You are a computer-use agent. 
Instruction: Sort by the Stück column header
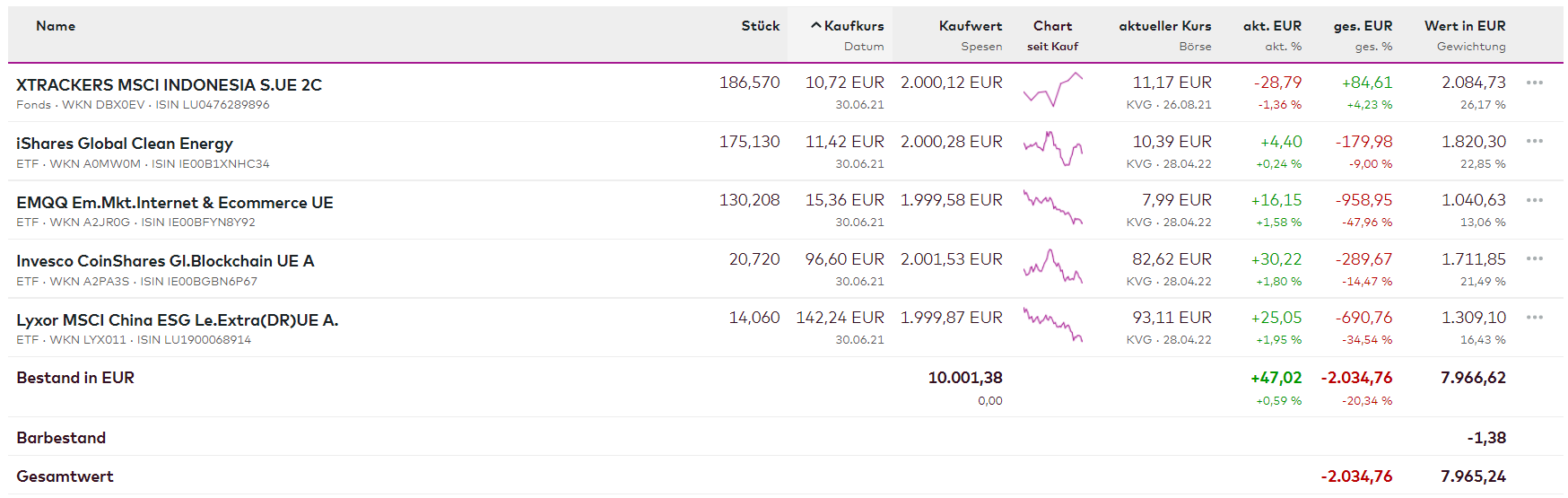(760, 26)
